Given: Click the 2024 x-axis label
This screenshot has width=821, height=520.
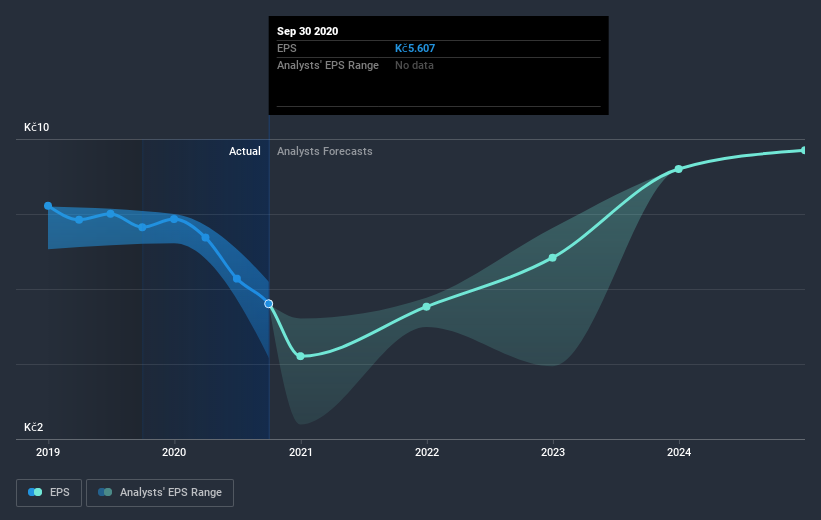Looking at the screenshot, I should click(x=679, y=453).
